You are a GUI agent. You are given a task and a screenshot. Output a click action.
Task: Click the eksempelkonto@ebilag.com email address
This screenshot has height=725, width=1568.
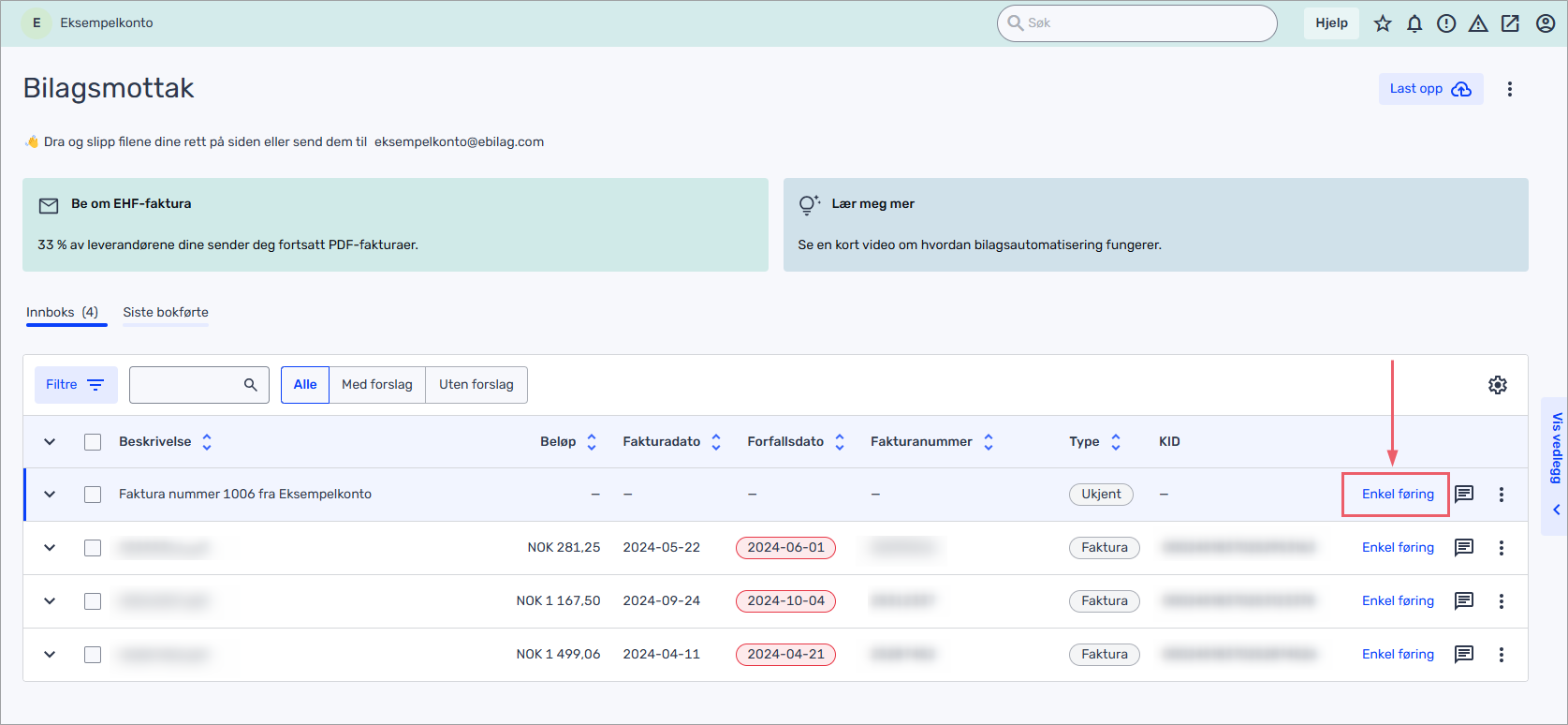coord(459,142)
